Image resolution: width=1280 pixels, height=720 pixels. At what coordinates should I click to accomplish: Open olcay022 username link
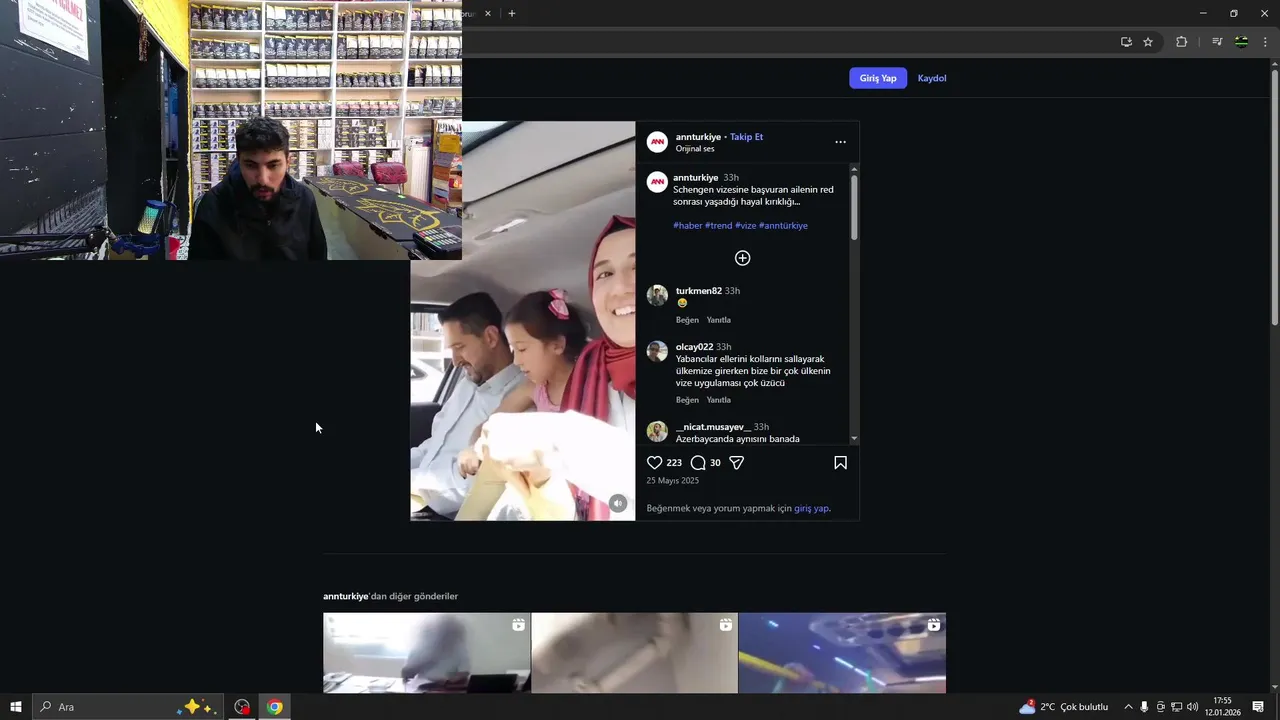point(695,347)
